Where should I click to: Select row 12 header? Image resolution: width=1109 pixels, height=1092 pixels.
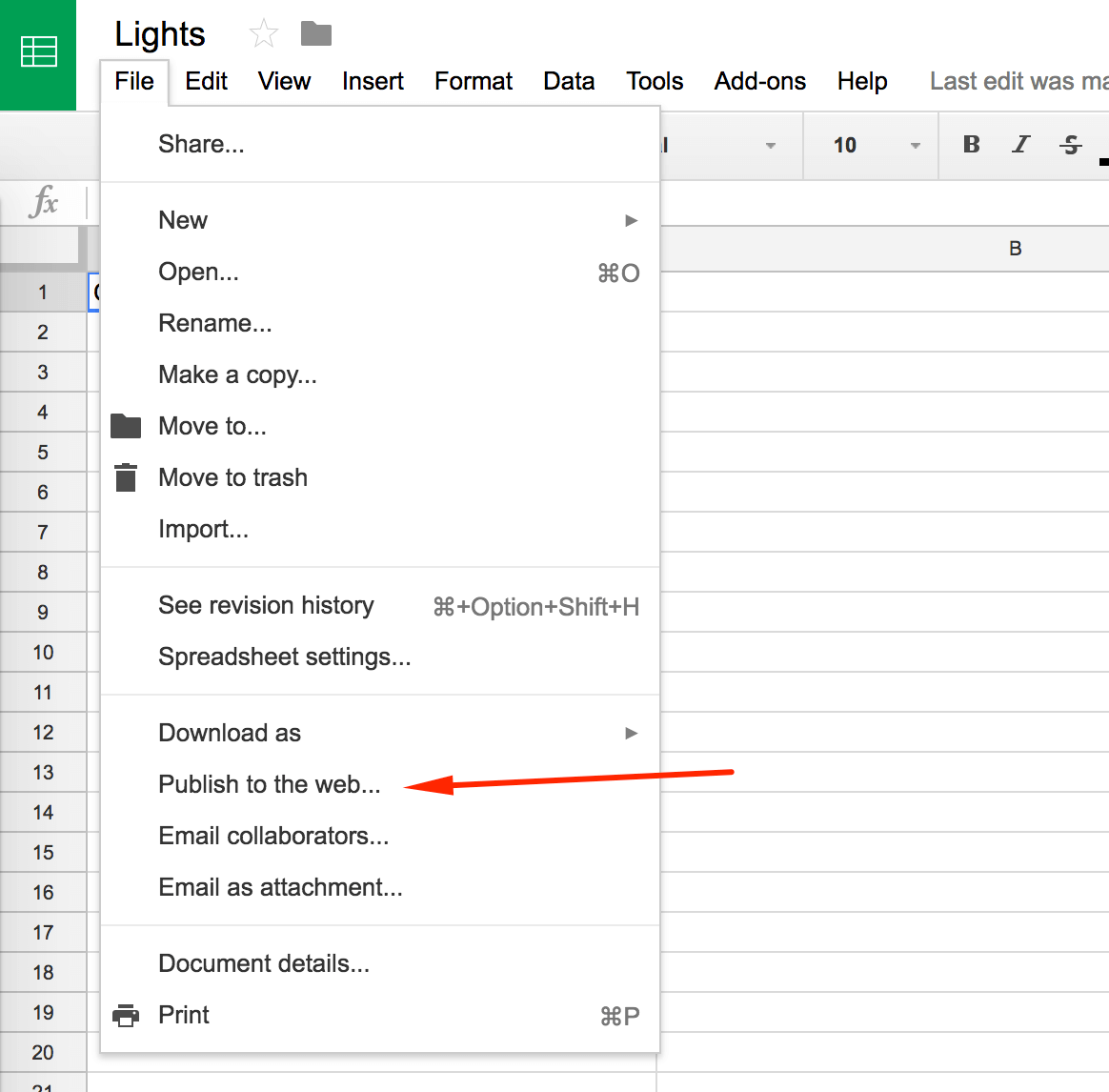coord(43,732)
